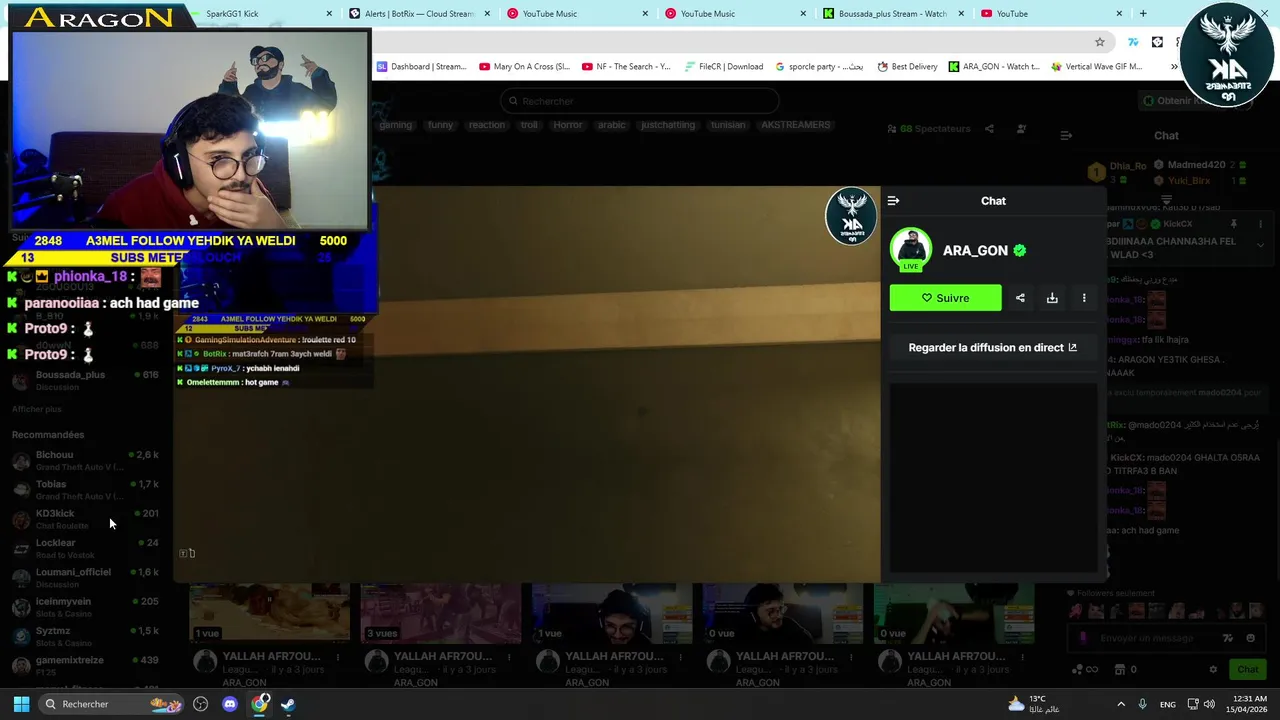Close the SparkGG1 Kick tab
The image size is (1280, 720).
pyautogui.click(x=329, y=14)
